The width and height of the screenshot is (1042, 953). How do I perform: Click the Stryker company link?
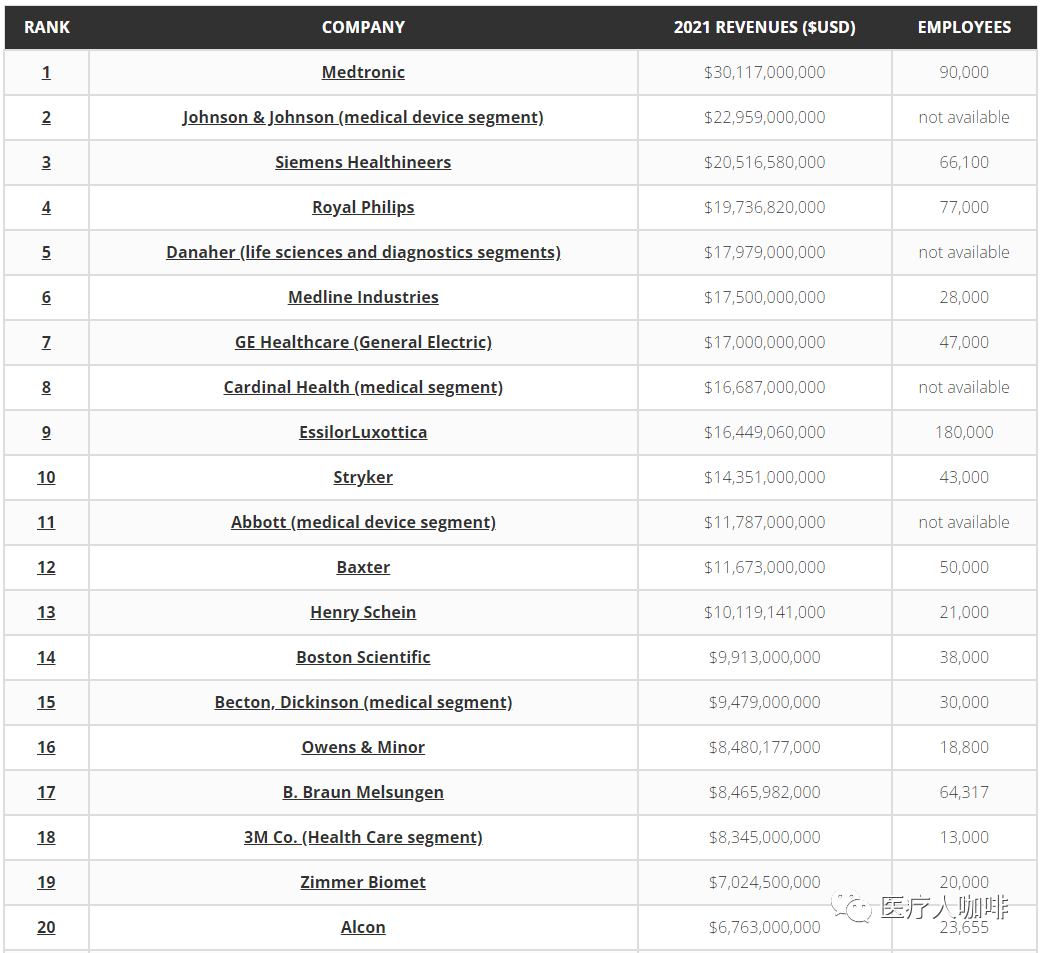point(363,477)
